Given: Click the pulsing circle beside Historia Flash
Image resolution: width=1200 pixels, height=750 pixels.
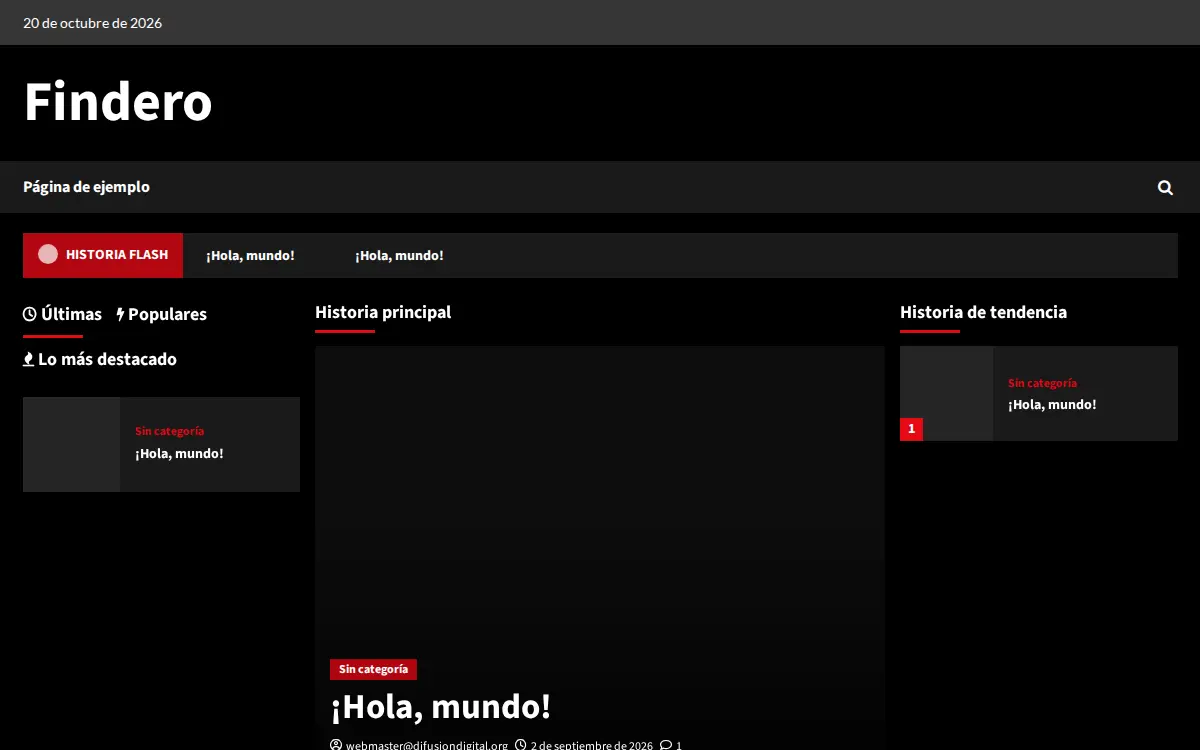Looking at the screenshot, I should click(x=48, y=254).
